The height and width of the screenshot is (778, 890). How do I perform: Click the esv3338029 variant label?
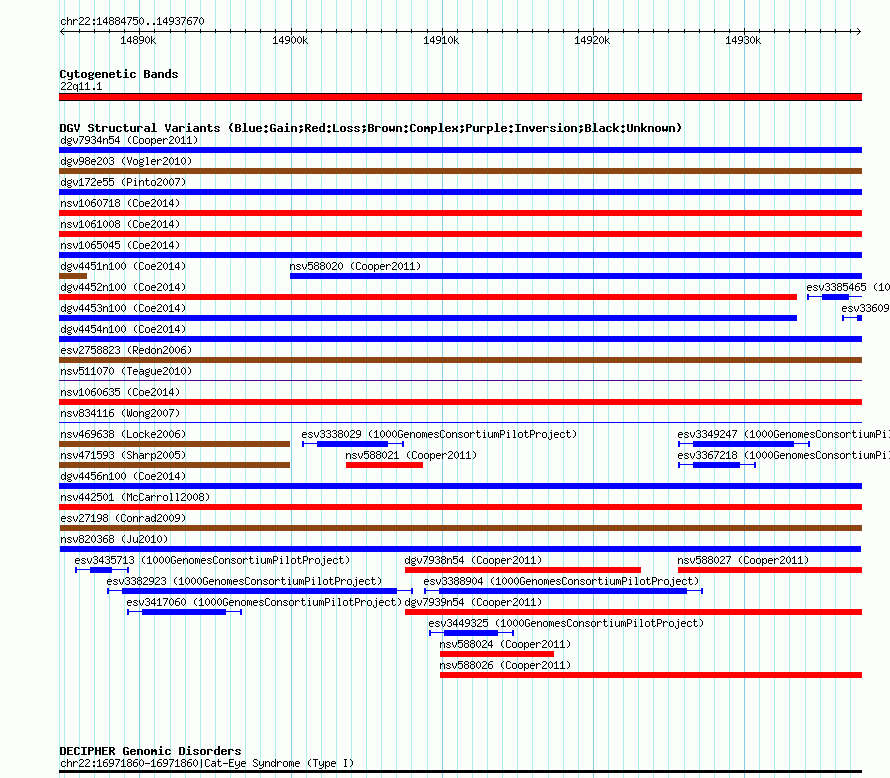[x=439, y=434]
